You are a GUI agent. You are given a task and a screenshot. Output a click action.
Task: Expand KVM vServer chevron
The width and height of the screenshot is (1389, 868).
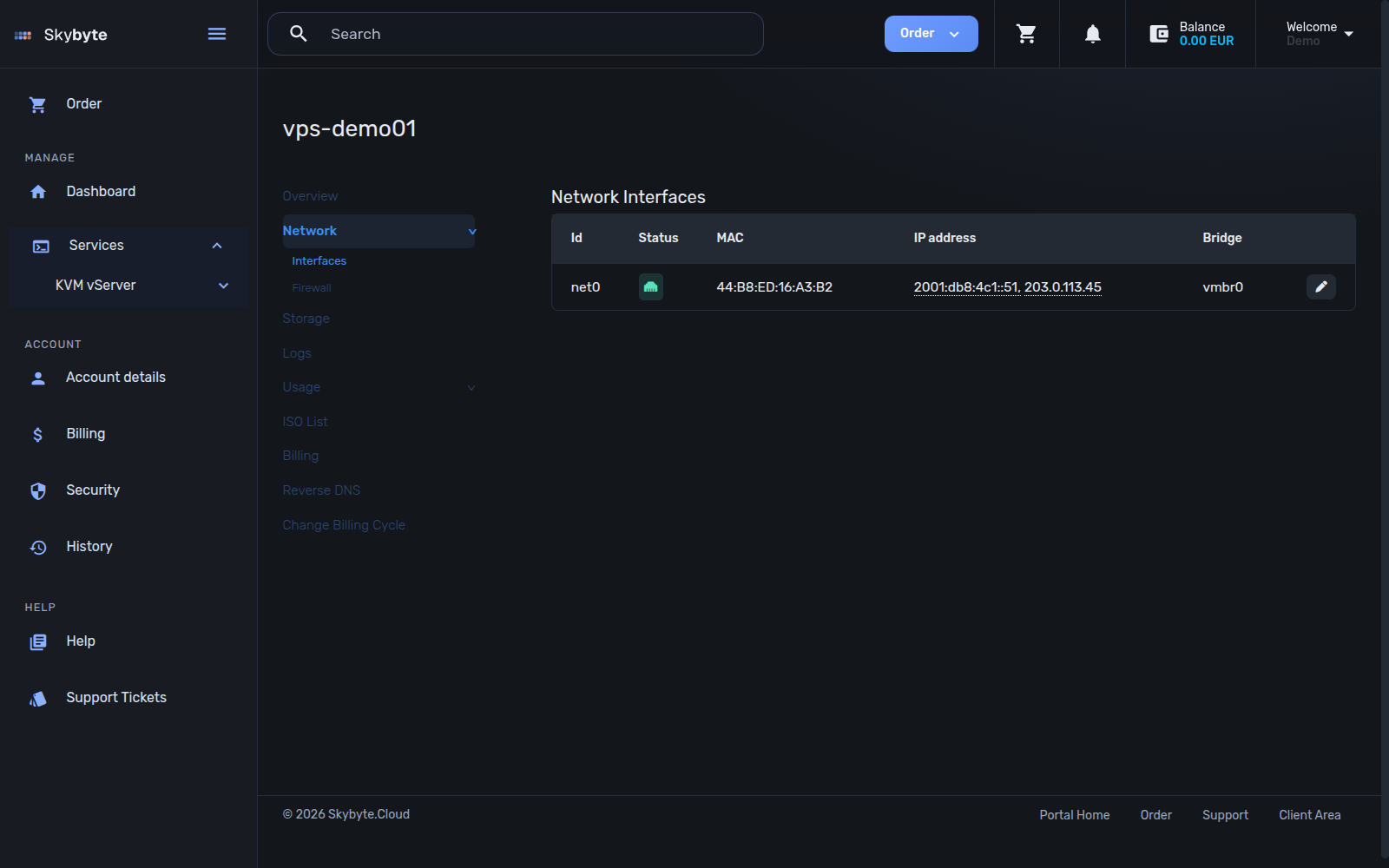coord(223,286)
